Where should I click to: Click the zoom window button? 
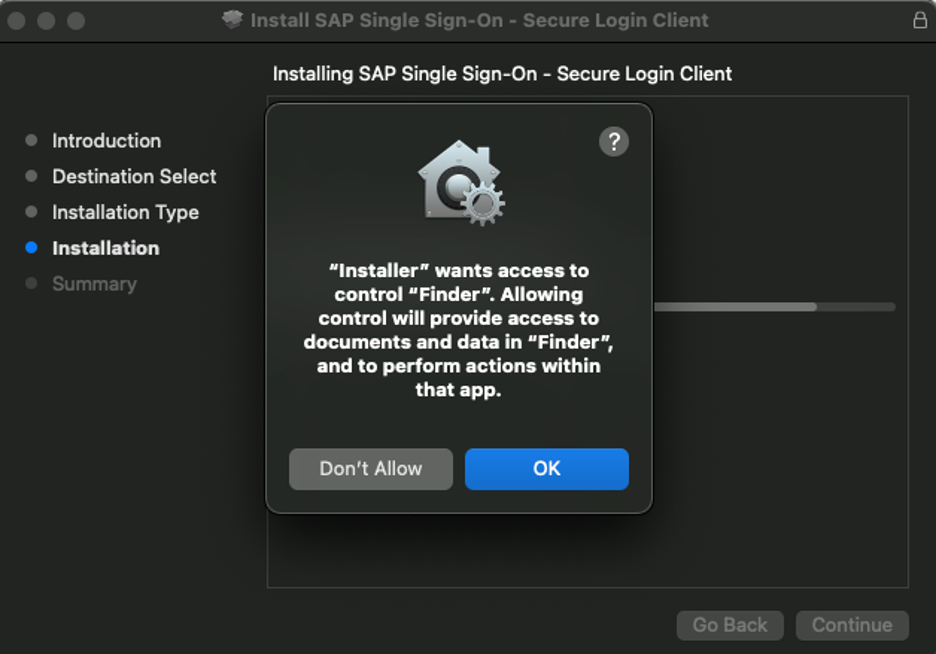click(x=76, y=21)
